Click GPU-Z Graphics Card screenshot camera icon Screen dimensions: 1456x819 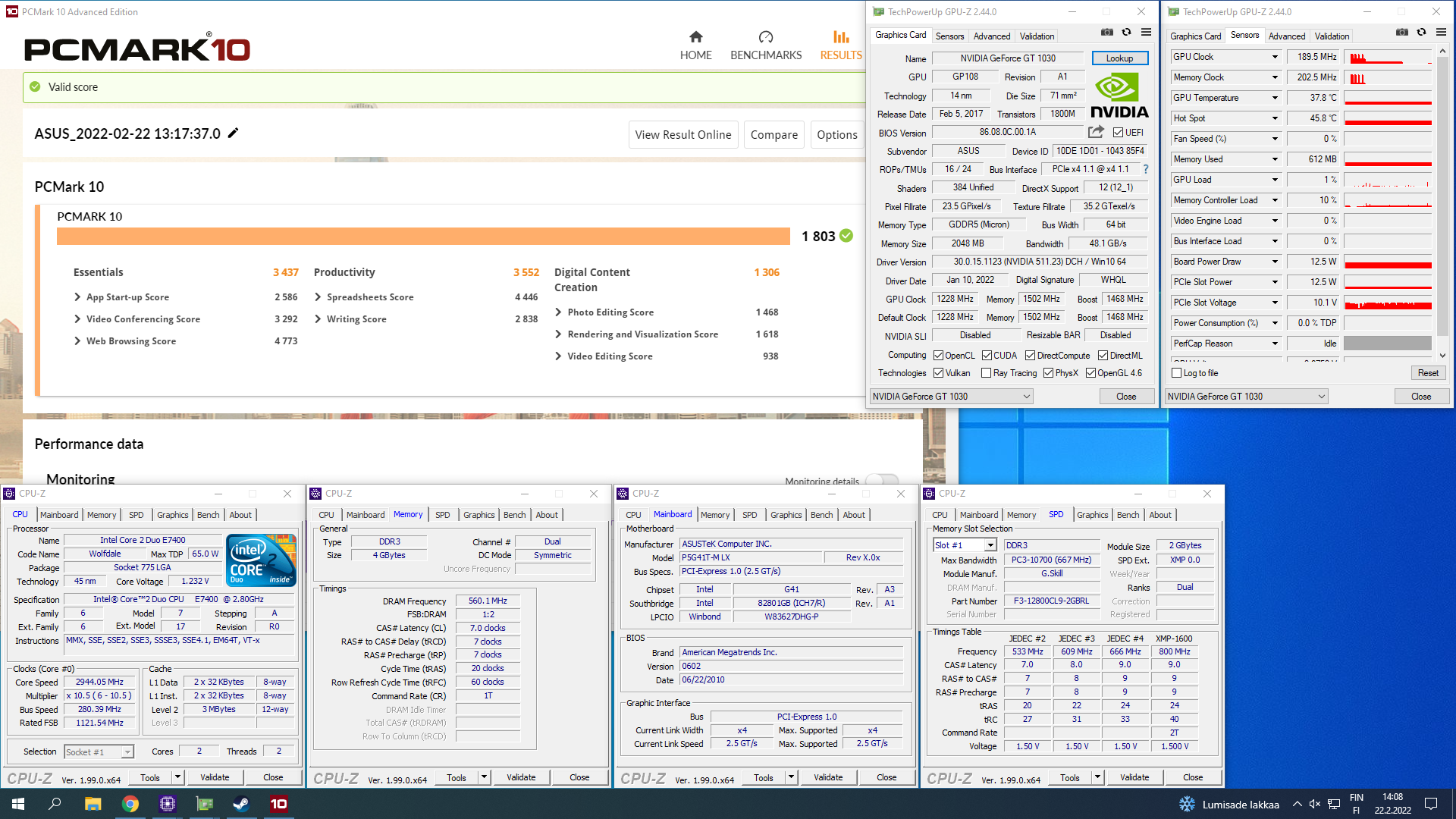click(x=1107, y=33)
